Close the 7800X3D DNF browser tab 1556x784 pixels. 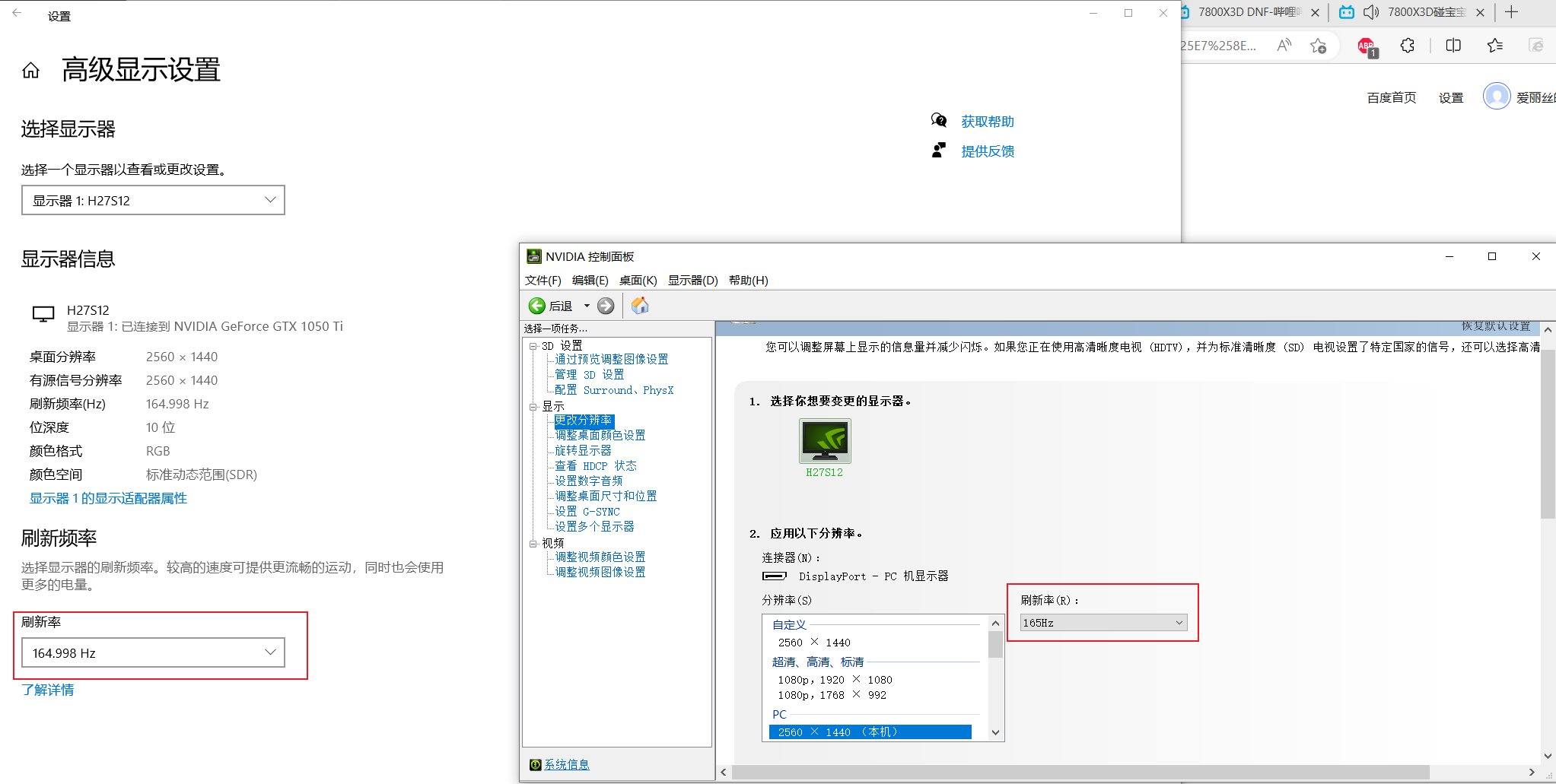click(1315, 12)
